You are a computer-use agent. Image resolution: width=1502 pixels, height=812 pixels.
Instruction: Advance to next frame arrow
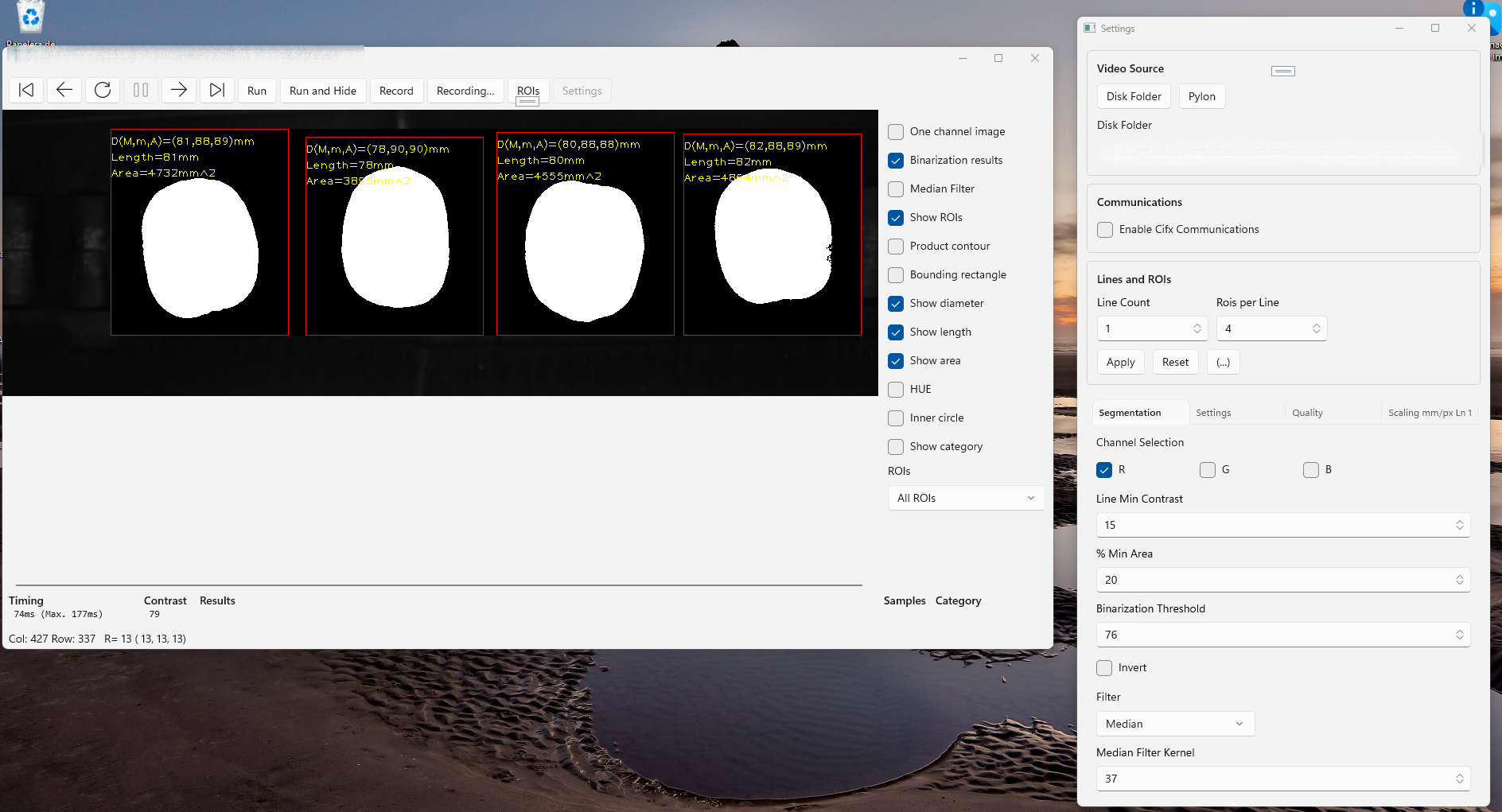tap(179, 91)
